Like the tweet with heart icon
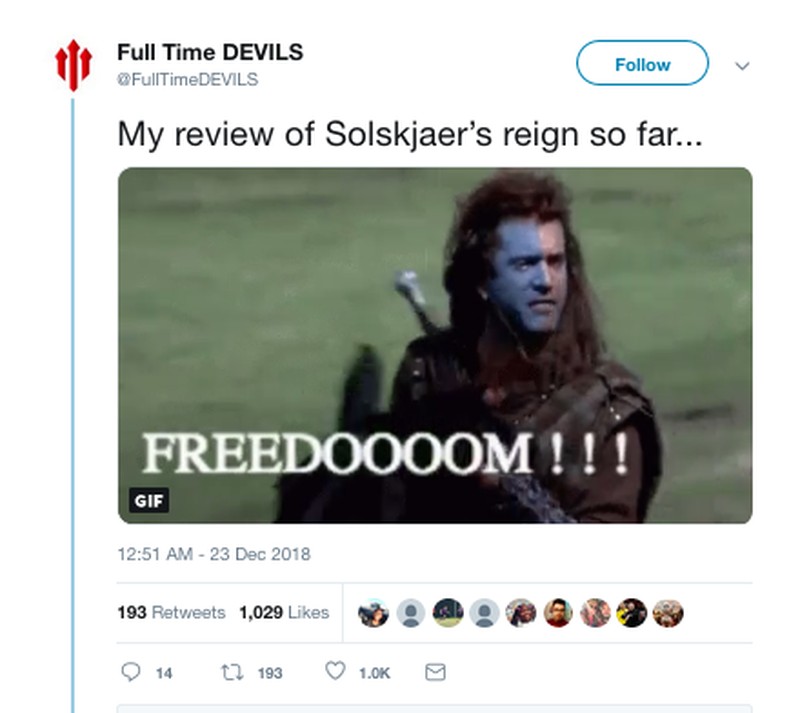 (335, 671)
